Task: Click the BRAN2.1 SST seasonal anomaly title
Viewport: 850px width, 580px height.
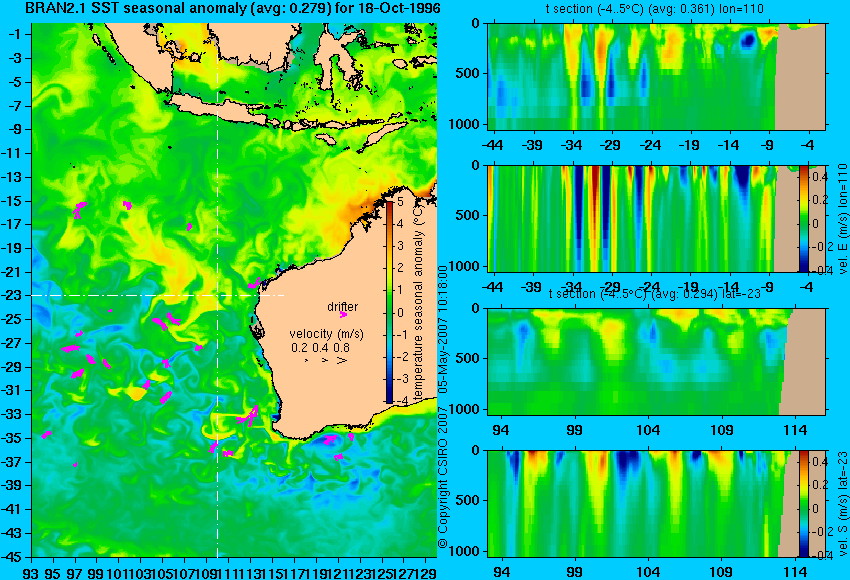Action: [233, 8]
